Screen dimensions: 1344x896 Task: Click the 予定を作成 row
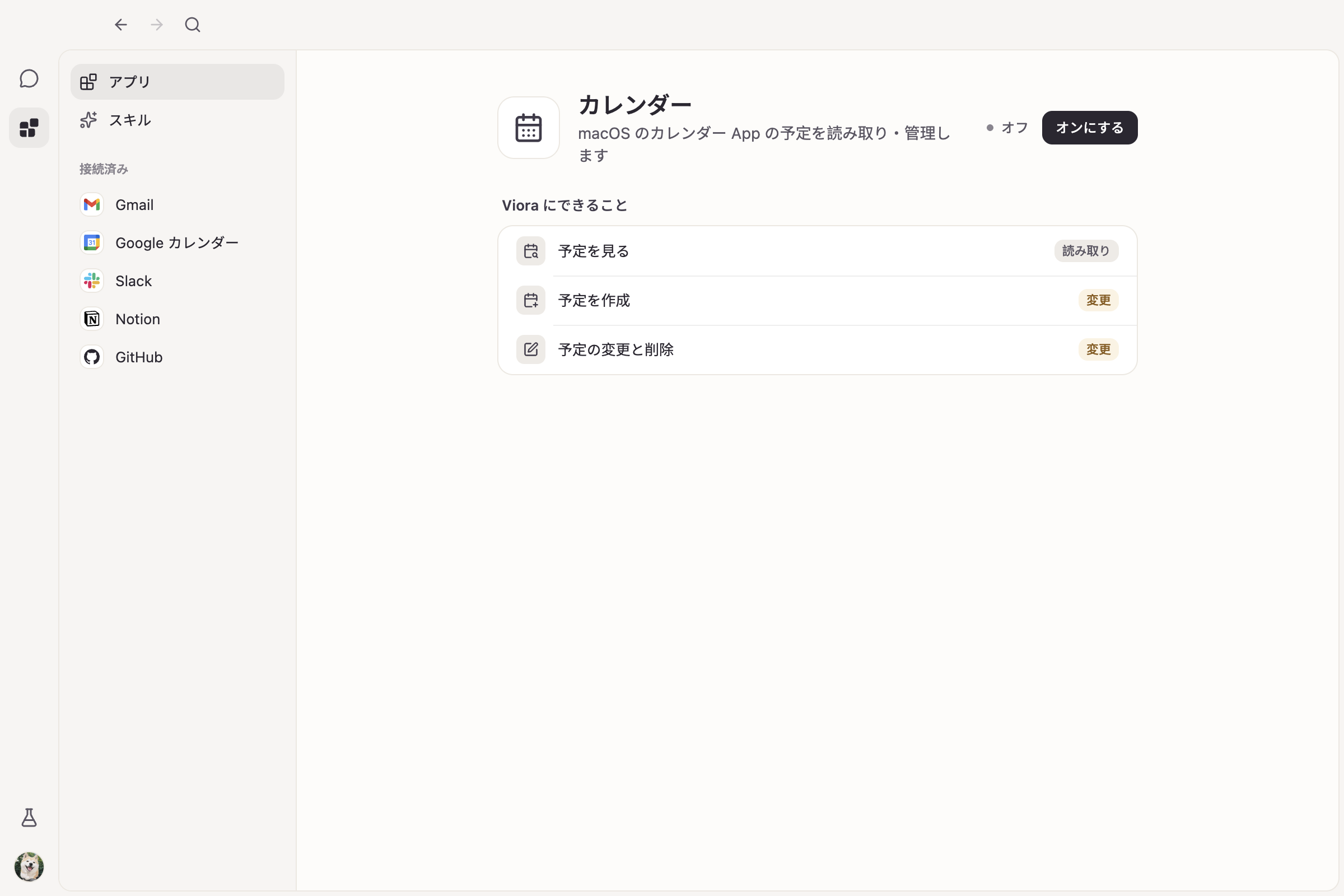pos(817,300)
